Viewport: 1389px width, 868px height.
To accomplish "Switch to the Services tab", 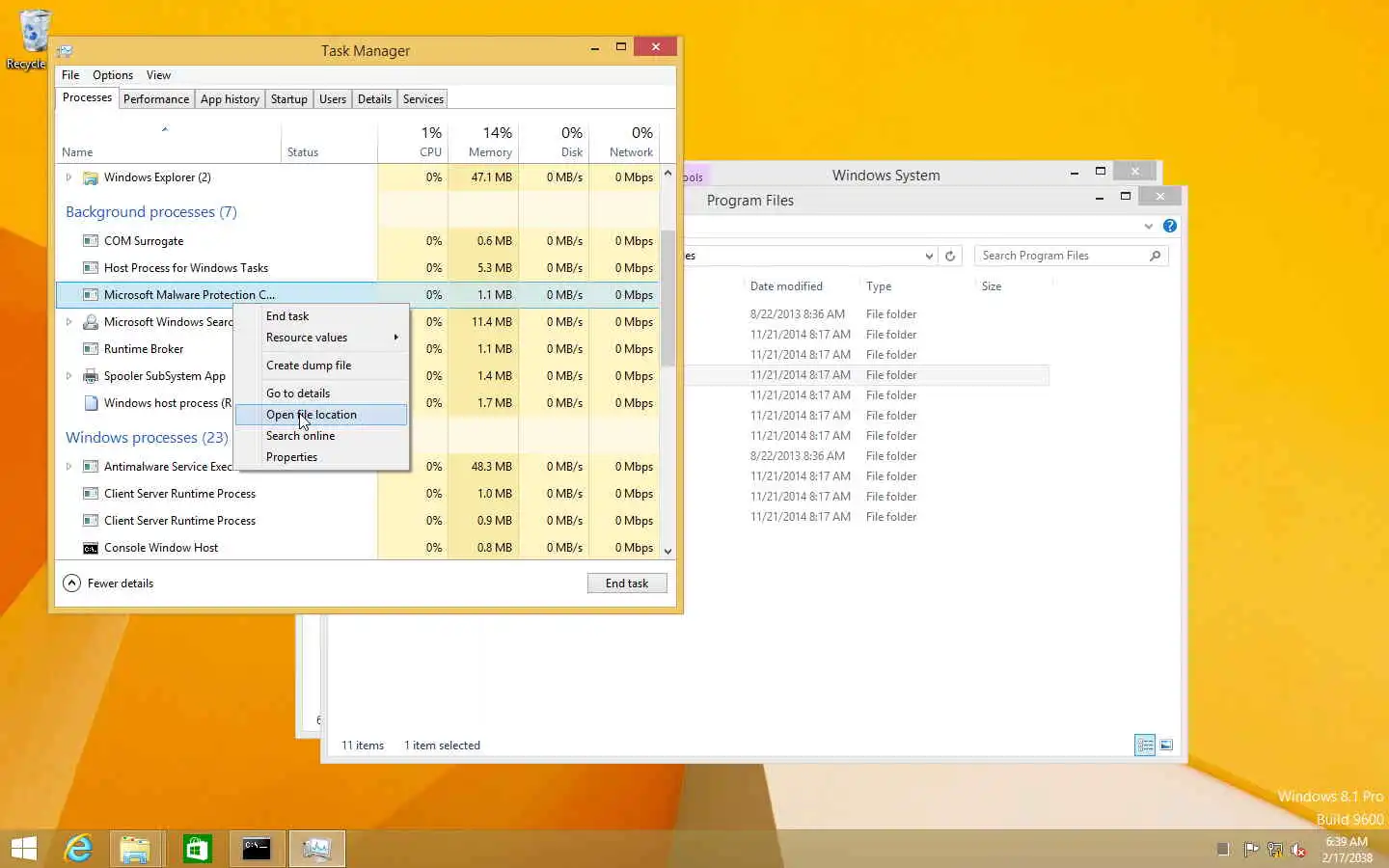I will [x=423, y=99].
